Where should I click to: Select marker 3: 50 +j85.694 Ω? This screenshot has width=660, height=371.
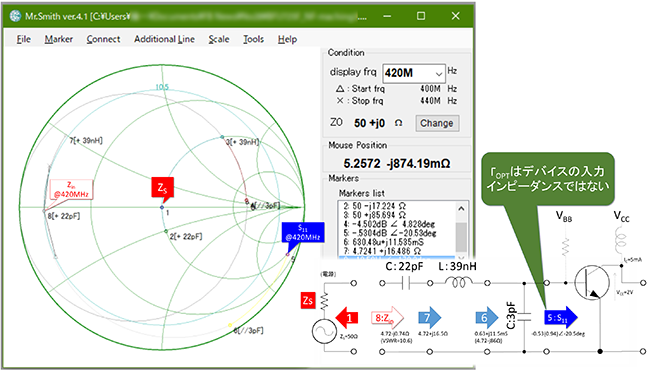375,215
